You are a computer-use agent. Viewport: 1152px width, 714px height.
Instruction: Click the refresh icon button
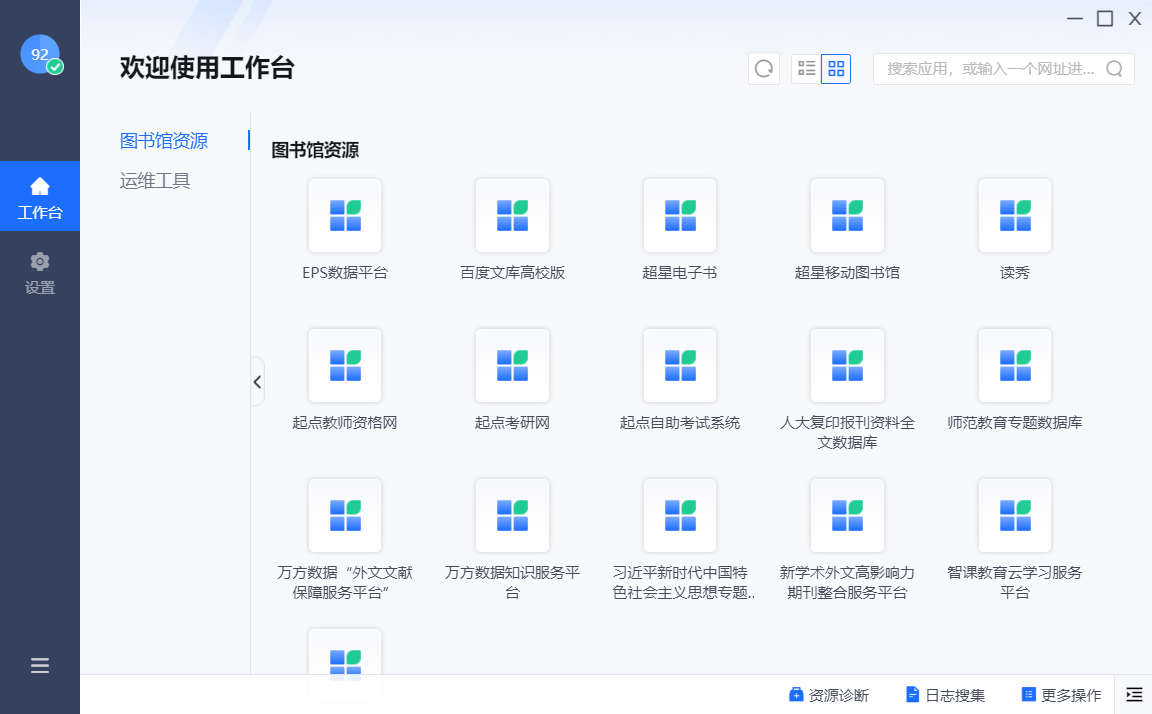click(x=764, y=69)
